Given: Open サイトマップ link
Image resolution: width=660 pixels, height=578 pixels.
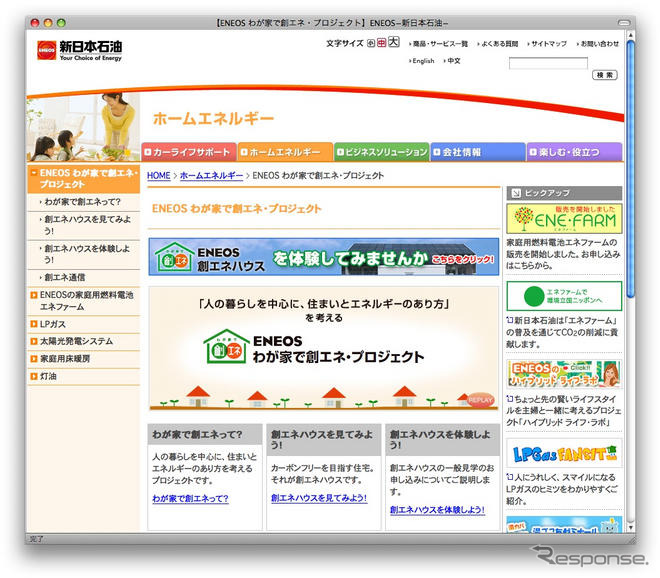Looking at the screenshot, I should [x=547, y=44].
